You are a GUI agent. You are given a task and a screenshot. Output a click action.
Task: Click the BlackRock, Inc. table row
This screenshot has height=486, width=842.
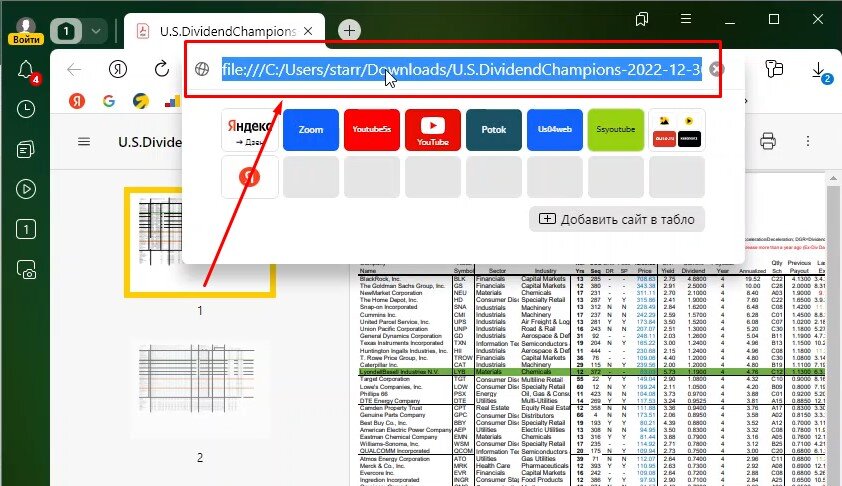[591, 279]
